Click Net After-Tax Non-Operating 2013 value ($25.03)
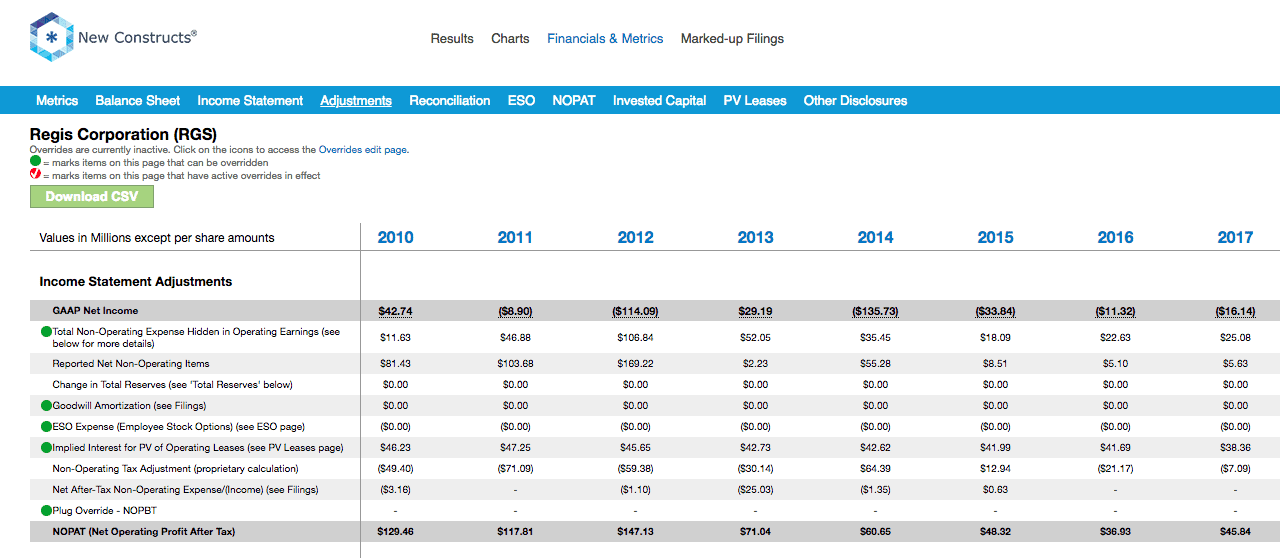The height and width of the screenshot is (558, 1280). [756, 490]
